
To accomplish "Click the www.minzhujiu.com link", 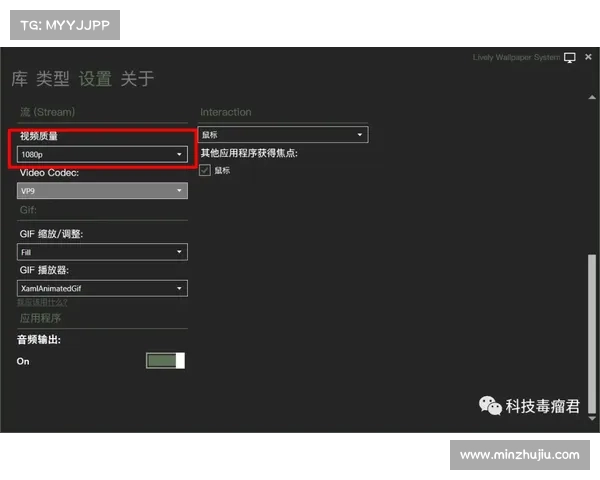I will (519, 455).
